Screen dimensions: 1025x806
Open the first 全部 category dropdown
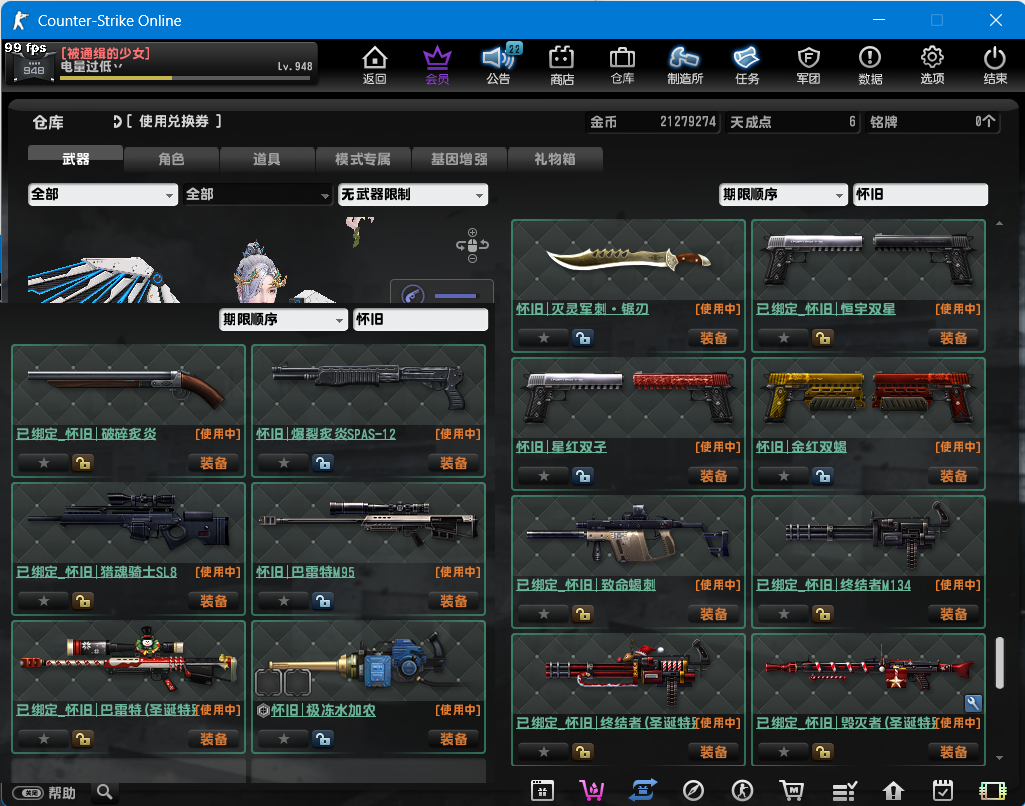click(x=103, y=194)
